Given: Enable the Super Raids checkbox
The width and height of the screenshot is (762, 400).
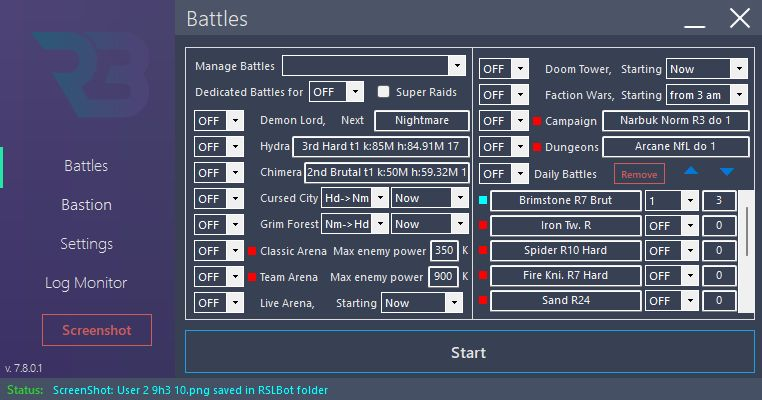Looking at the screenshot, I should pos(383,92).
